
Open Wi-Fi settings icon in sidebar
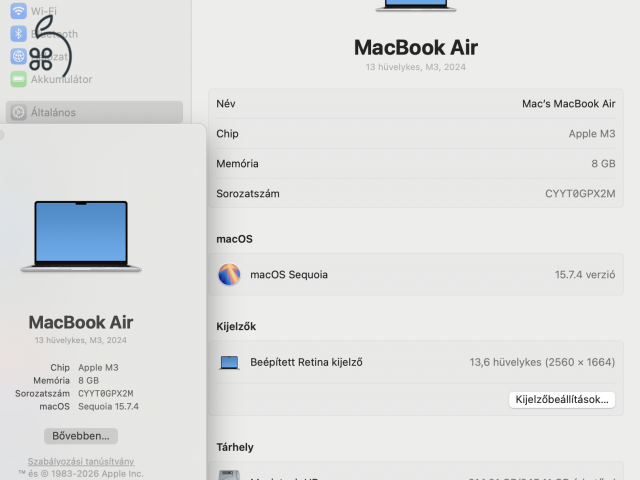(x=18, y=11)
